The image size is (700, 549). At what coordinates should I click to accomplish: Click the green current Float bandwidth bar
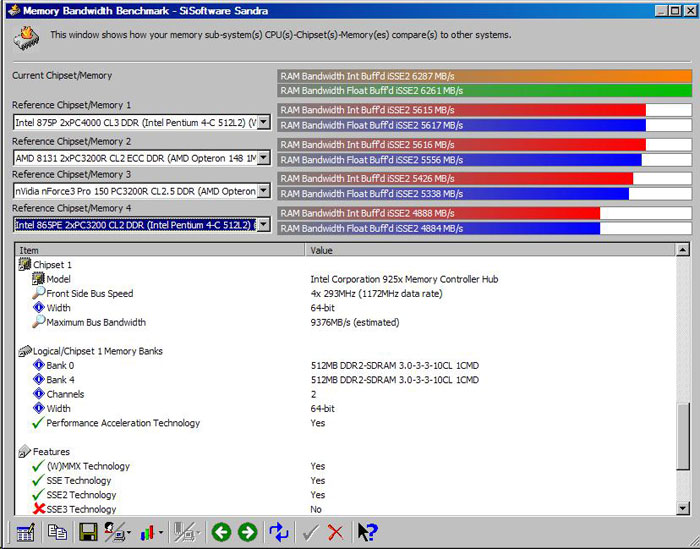coord(484,91)
